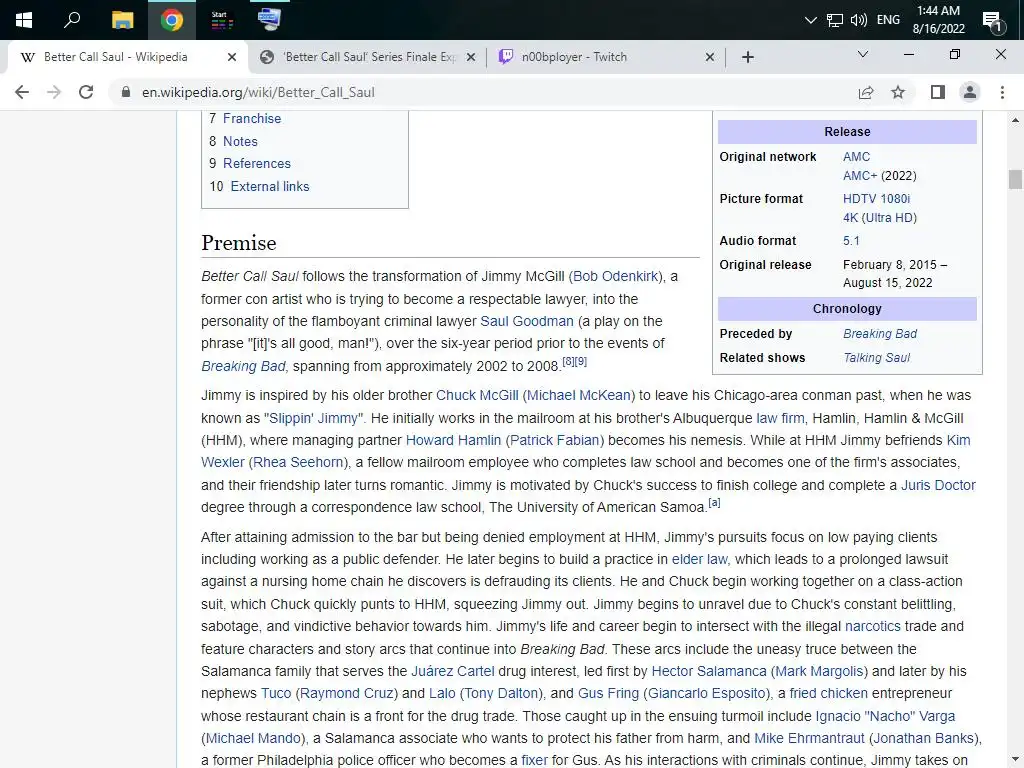
Task: Open the Michael McKean link
Action: click(x=579, y=395)
